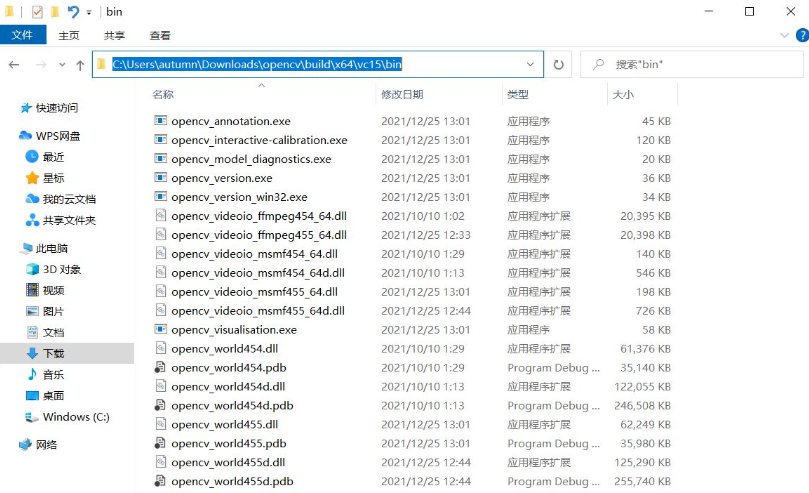
Task: Select the opencv_world455.dll file icon
Action: [160, 424]
